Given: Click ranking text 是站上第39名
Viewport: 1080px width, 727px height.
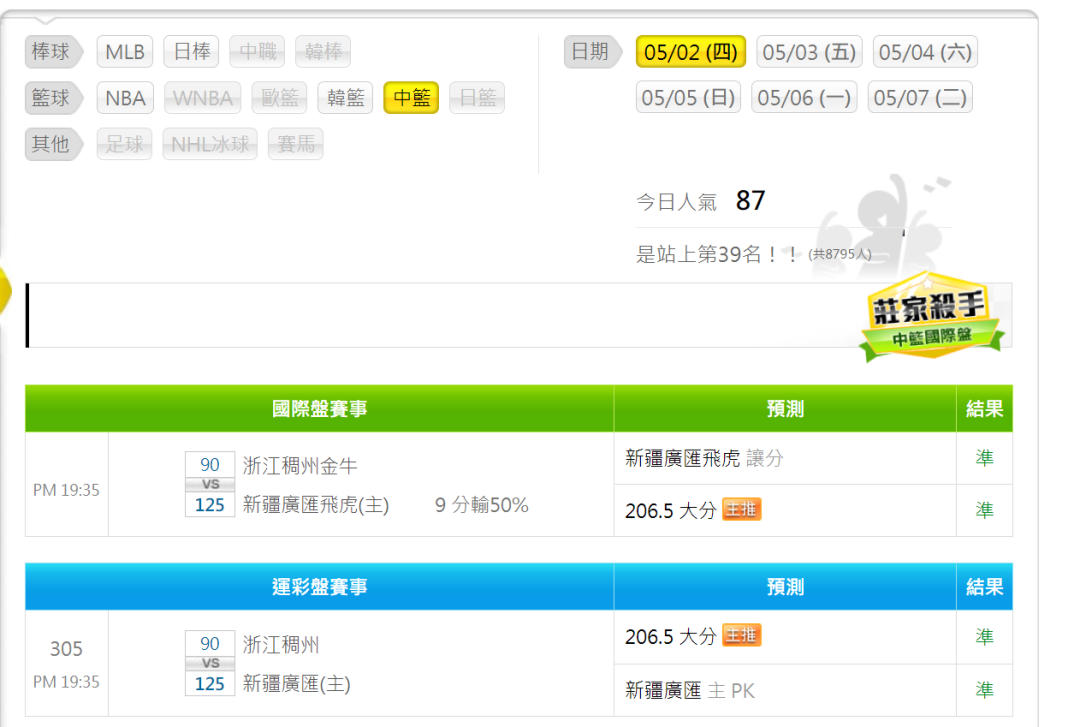Looking at the screenshot, I should point(717,254).
